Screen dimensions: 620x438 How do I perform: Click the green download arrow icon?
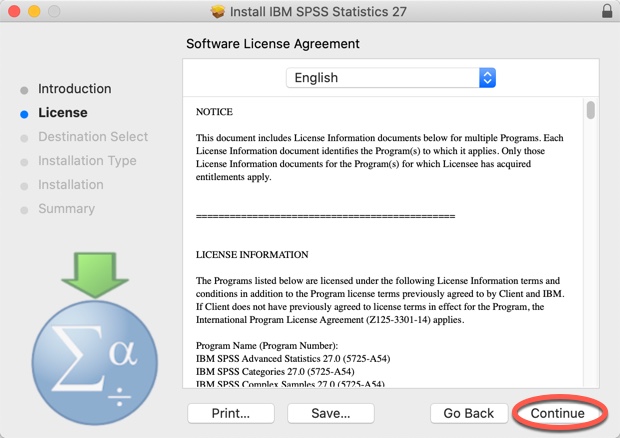[x=95, y=275]
